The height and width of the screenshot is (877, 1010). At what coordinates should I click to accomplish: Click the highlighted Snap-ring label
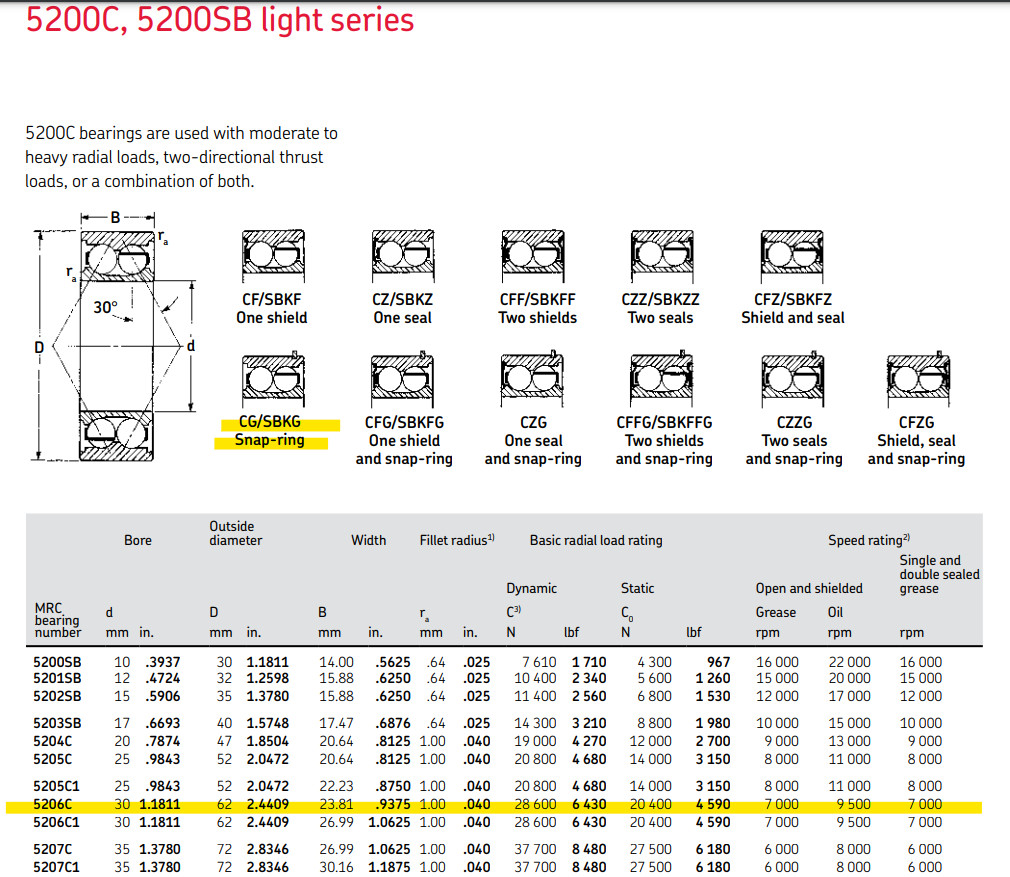click(x=269, y=440)
